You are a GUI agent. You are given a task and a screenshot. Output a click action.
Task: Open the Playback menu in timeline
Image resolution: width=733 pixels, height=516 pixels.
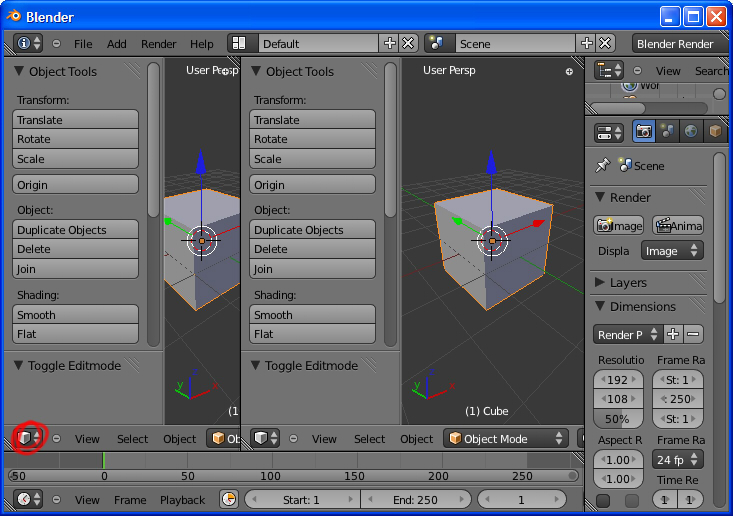point(182,500)
